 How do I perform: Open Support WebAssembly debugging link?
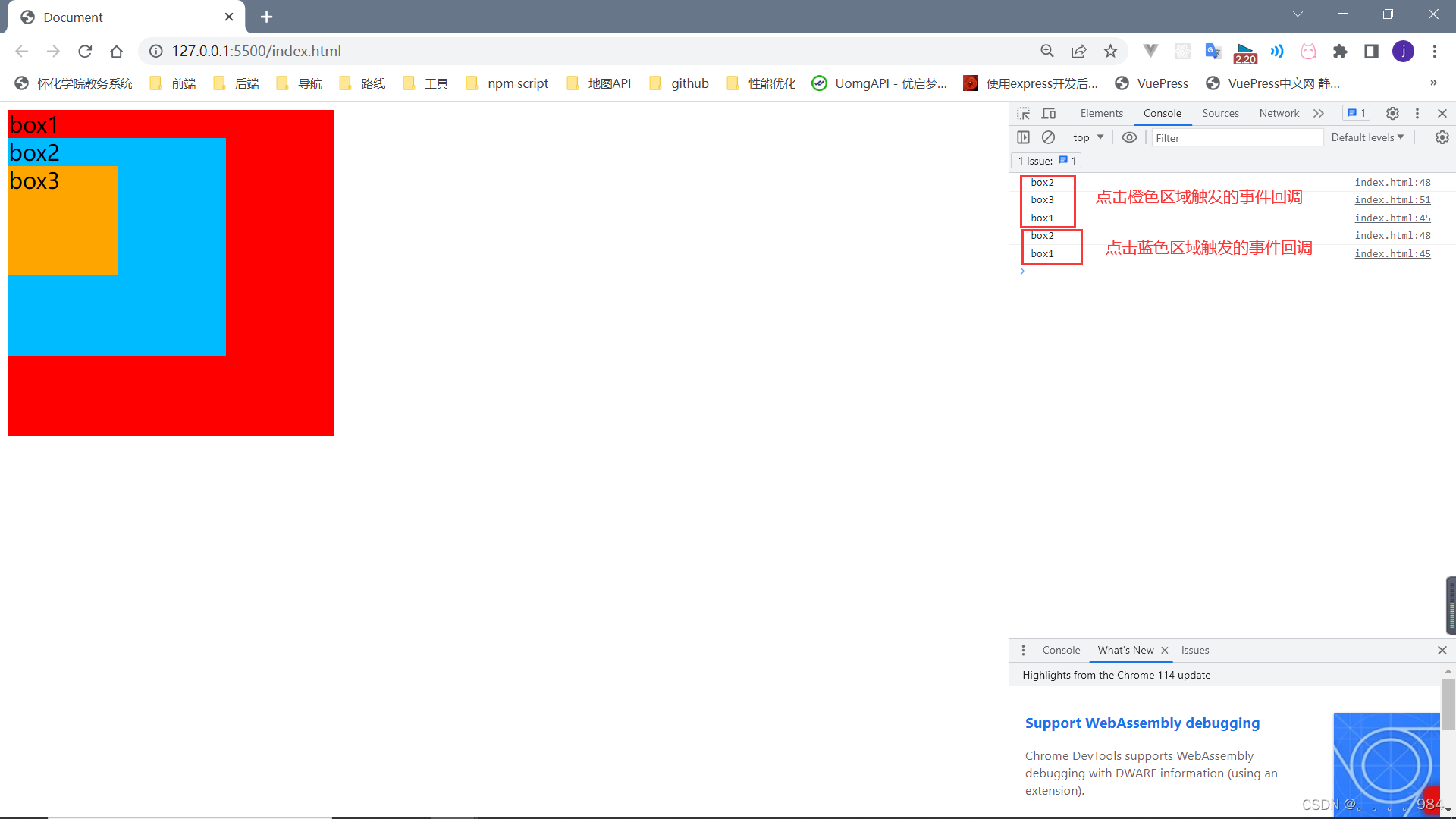click(x=1142, y=723)
